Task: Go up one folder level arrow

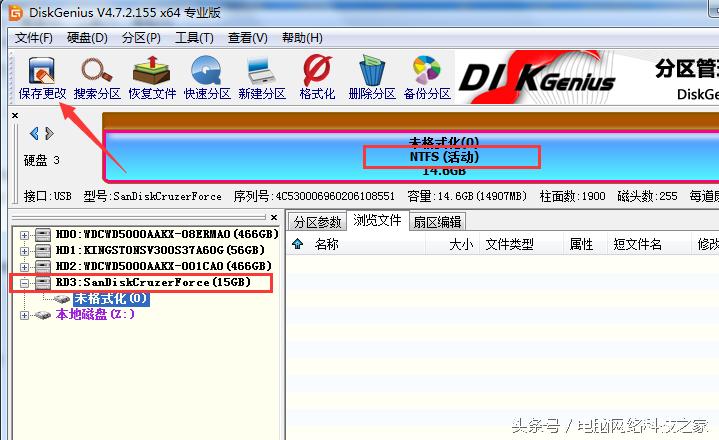Action: tap(298, 244)
